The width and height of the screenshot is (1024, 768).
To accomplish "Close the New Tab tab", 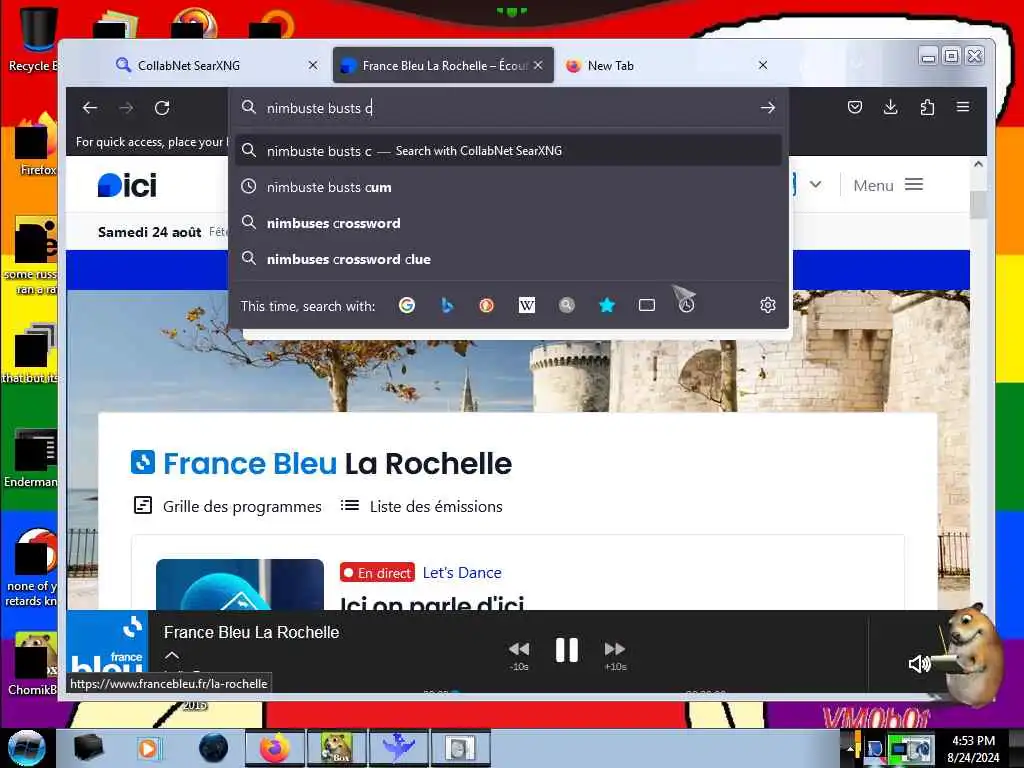I will 763,65.
